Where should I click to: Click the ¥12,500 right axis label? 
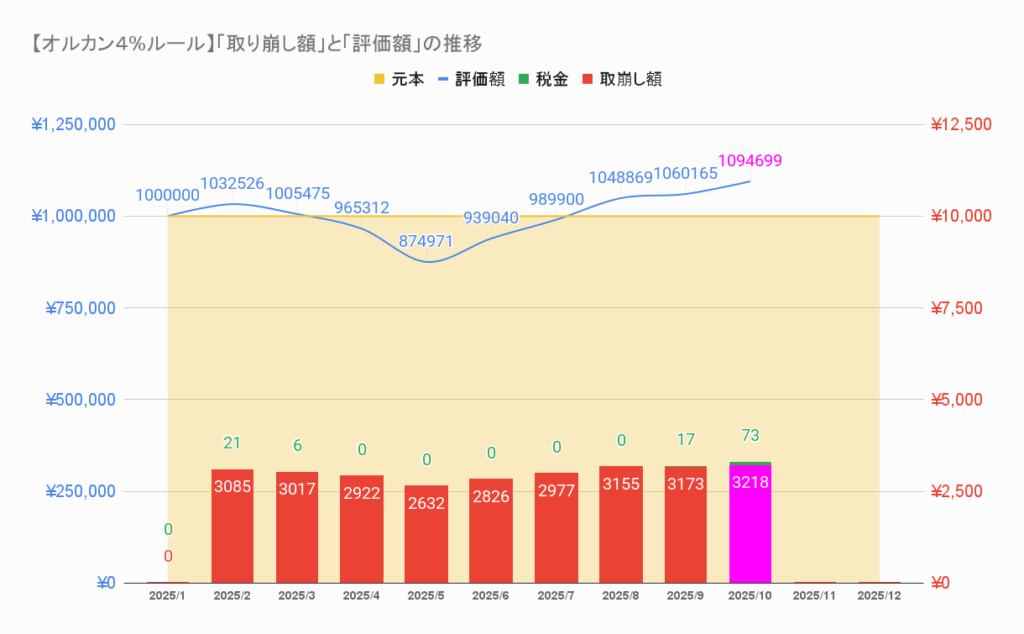pyautogui.click(x=960, y=125)
